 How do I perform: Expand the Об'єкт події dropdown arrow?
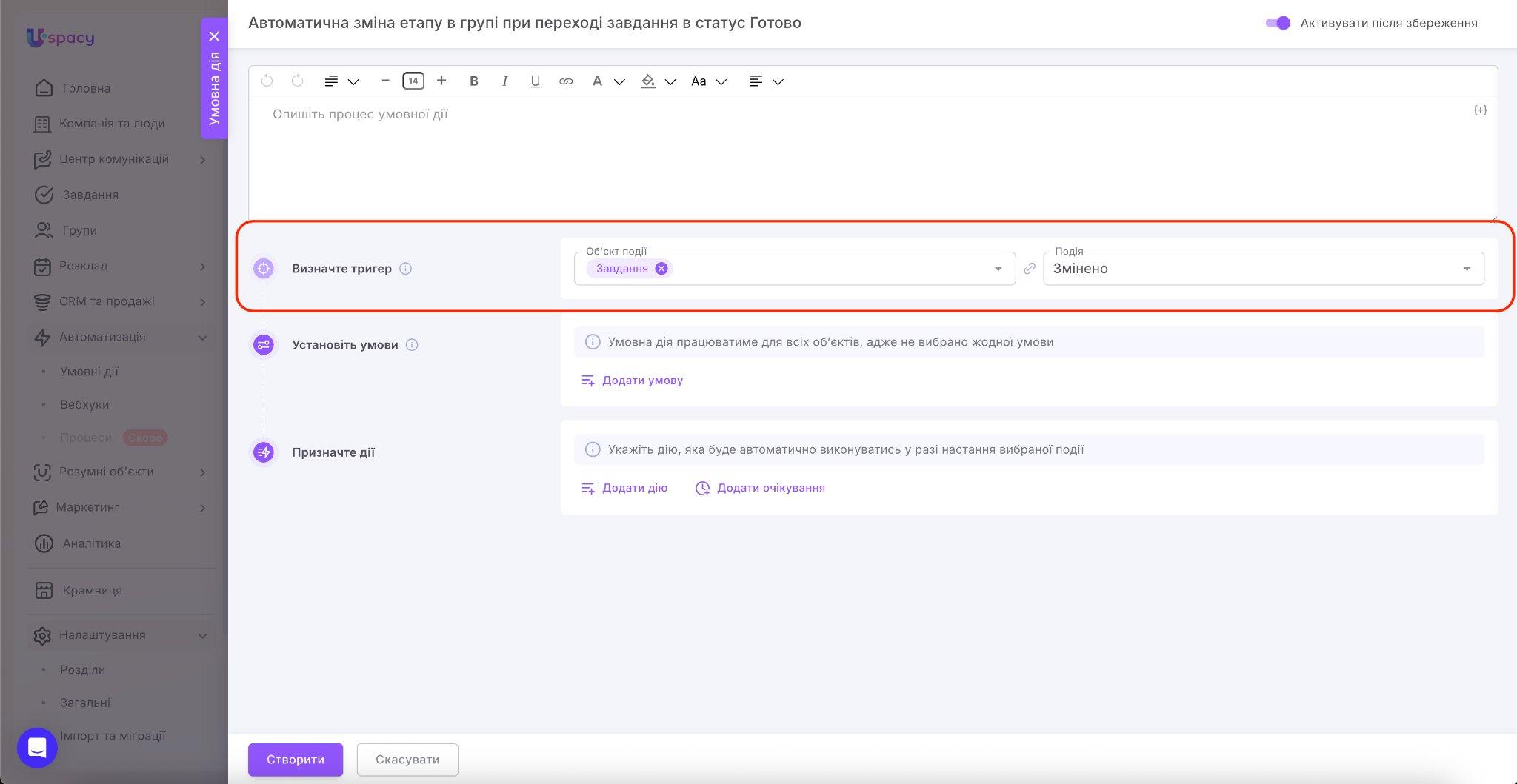pos(998,269)
